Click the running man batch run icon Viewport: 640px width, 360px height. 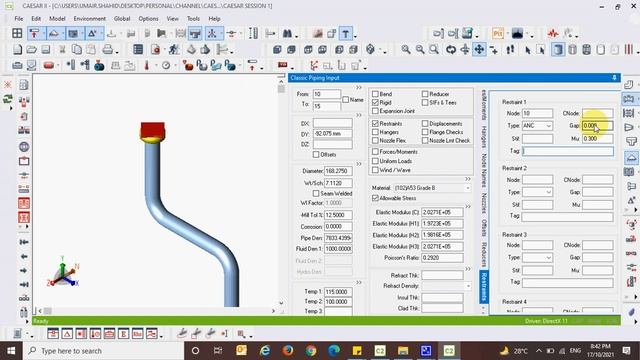tap(174, 50)
